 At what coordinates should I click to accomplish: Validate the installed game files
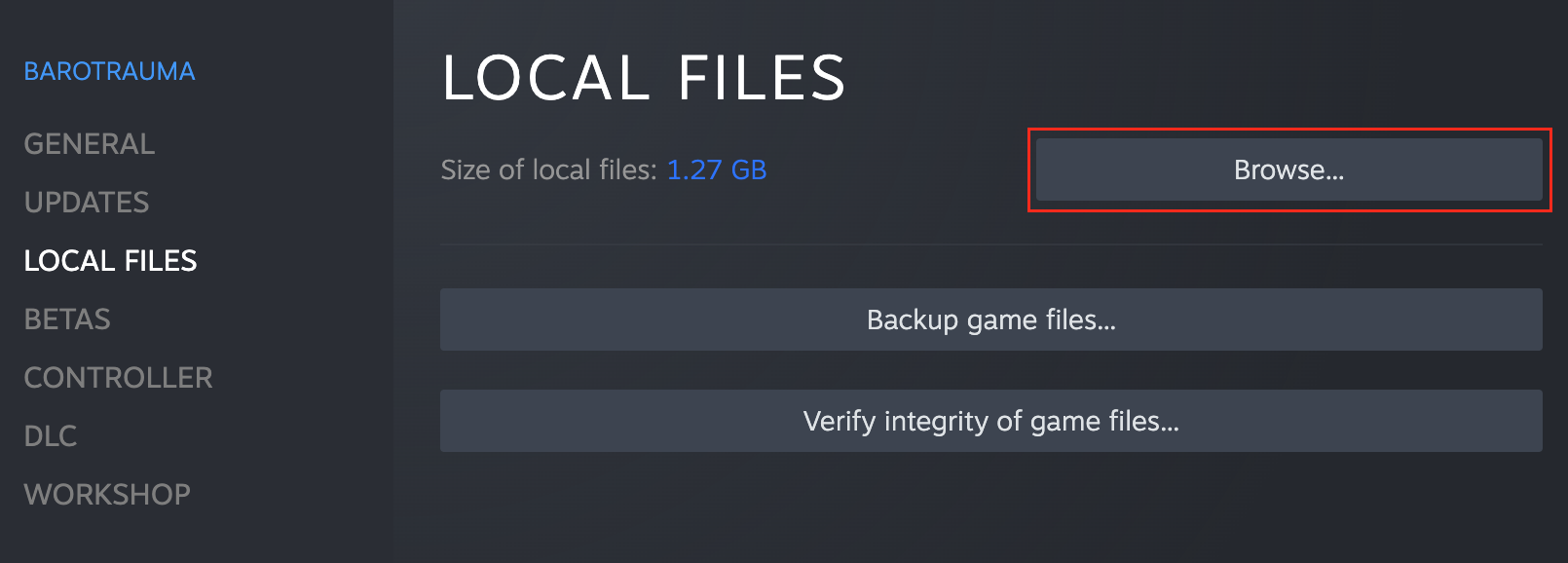[x=990, y=421]
